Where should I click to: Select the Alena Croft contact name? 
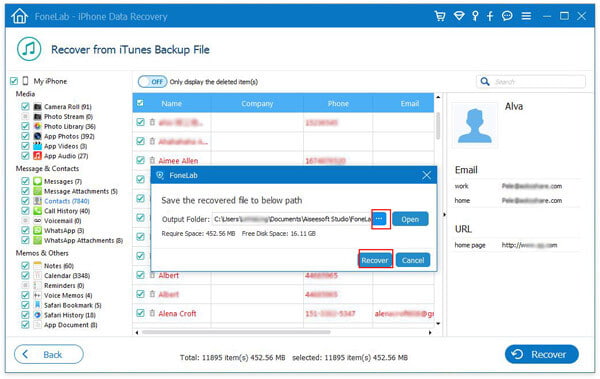178,314
